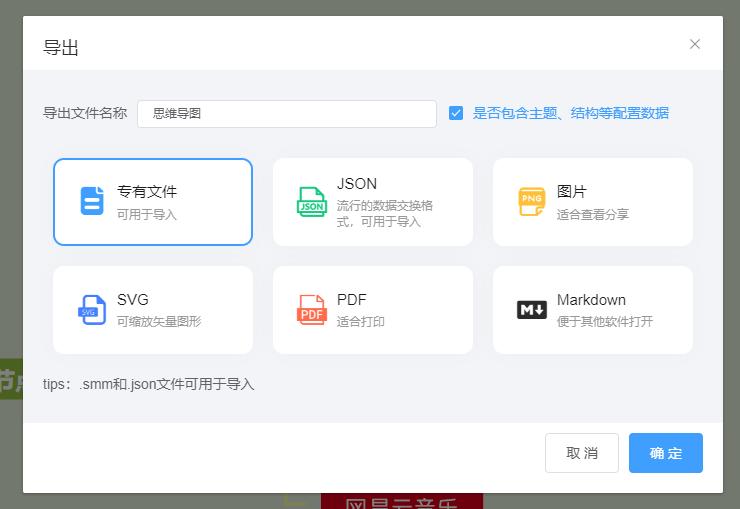Image resolution: width=740 pixels, height=509 pixels.
Task: Click the 便于其他软件打开 description
Action: pyautogui.click(x=605, y=321)
